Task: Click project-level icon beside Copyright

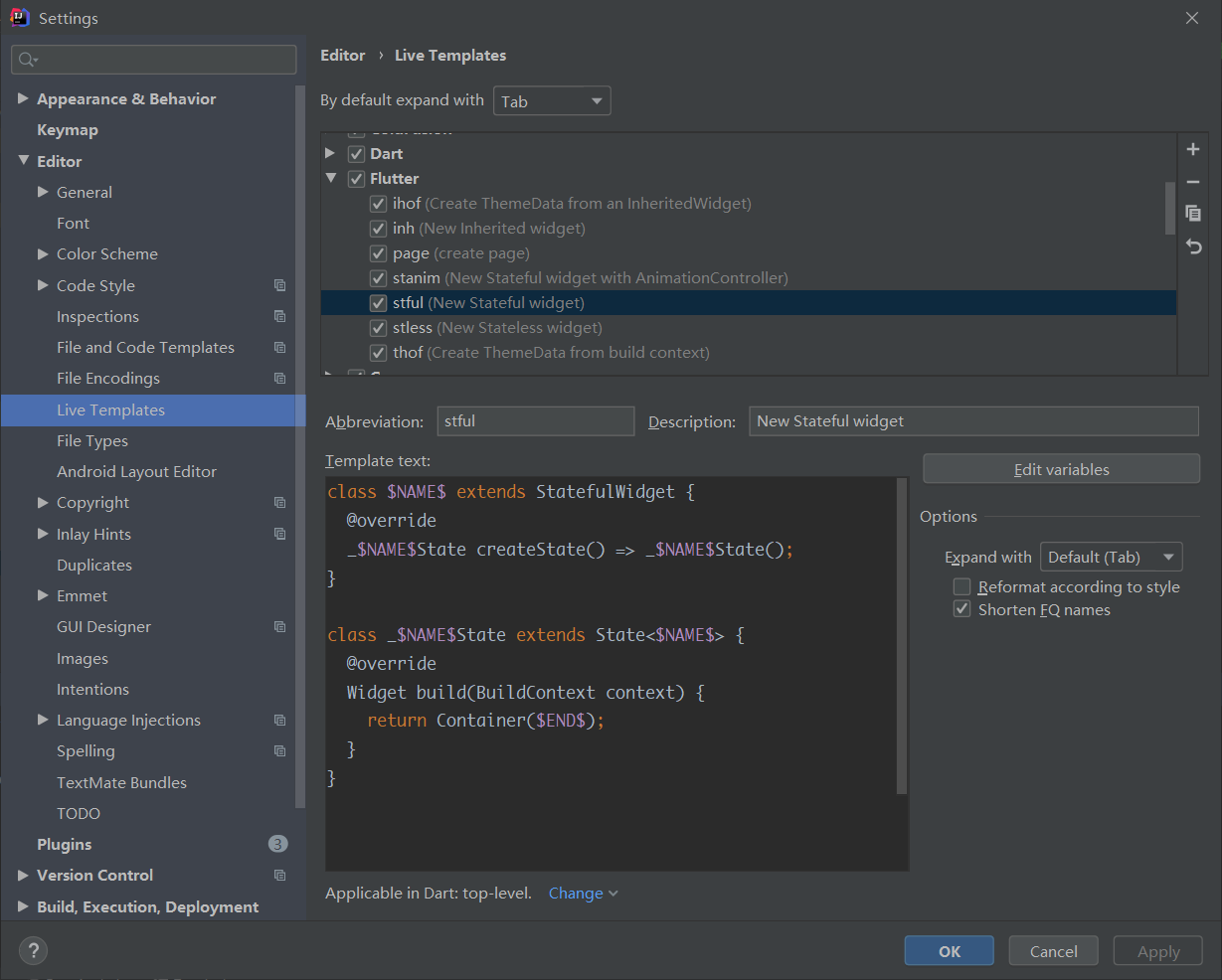Action: (x=279, y=502)
